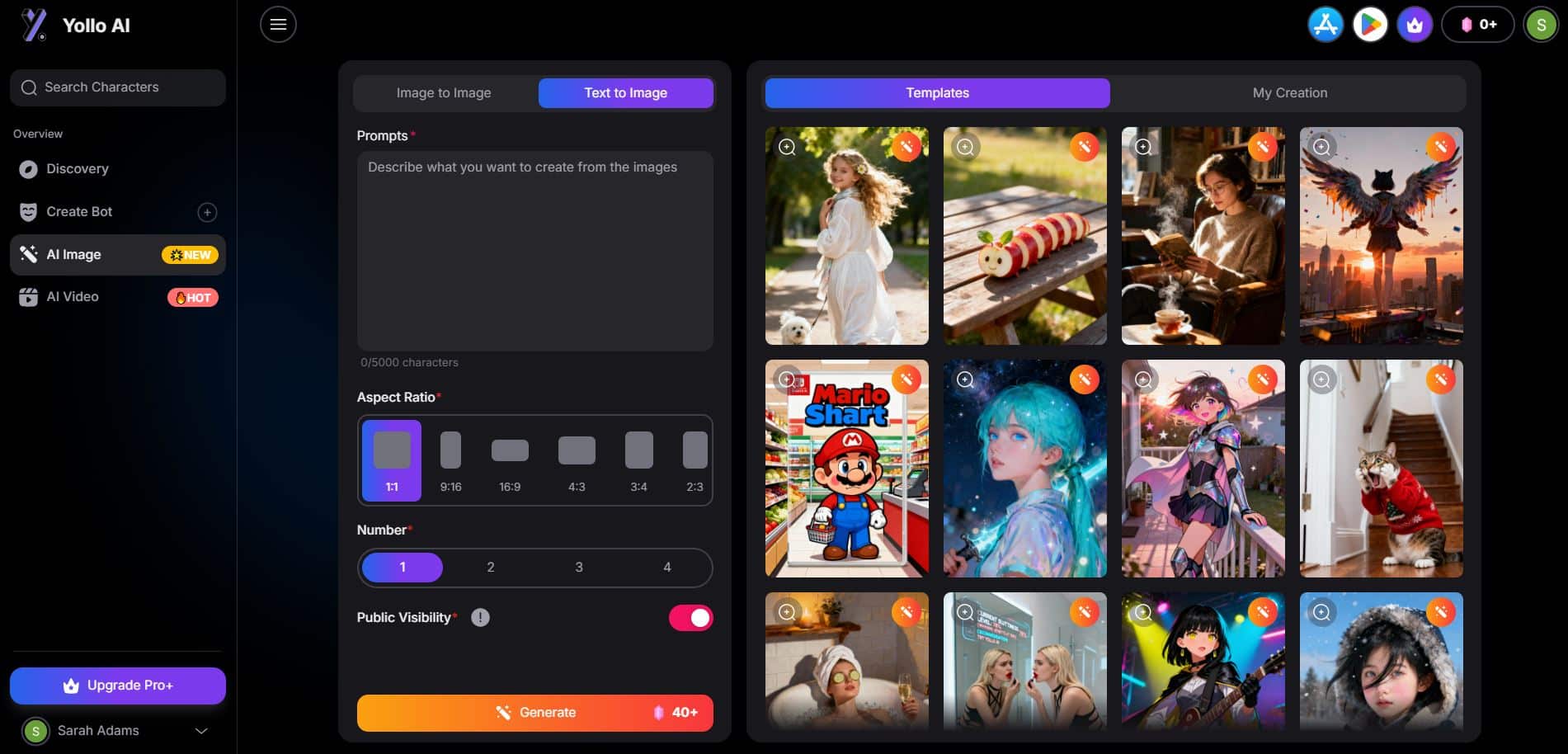
Task: Zoom into the anime guitarist template
Action: (1144, 612)
